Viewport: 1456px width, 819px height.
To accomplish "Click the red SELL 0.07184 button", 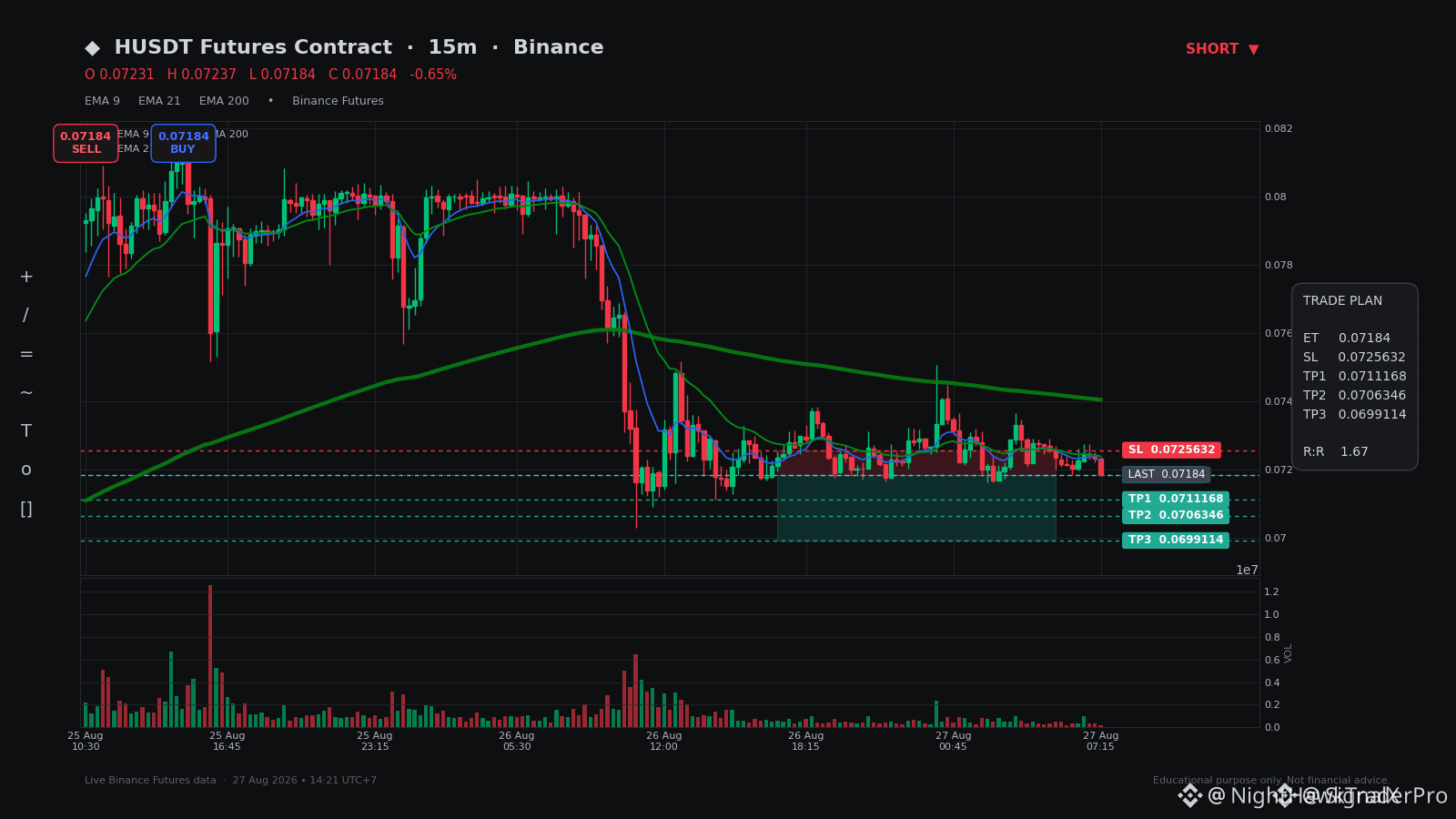I will pos(86,143).
